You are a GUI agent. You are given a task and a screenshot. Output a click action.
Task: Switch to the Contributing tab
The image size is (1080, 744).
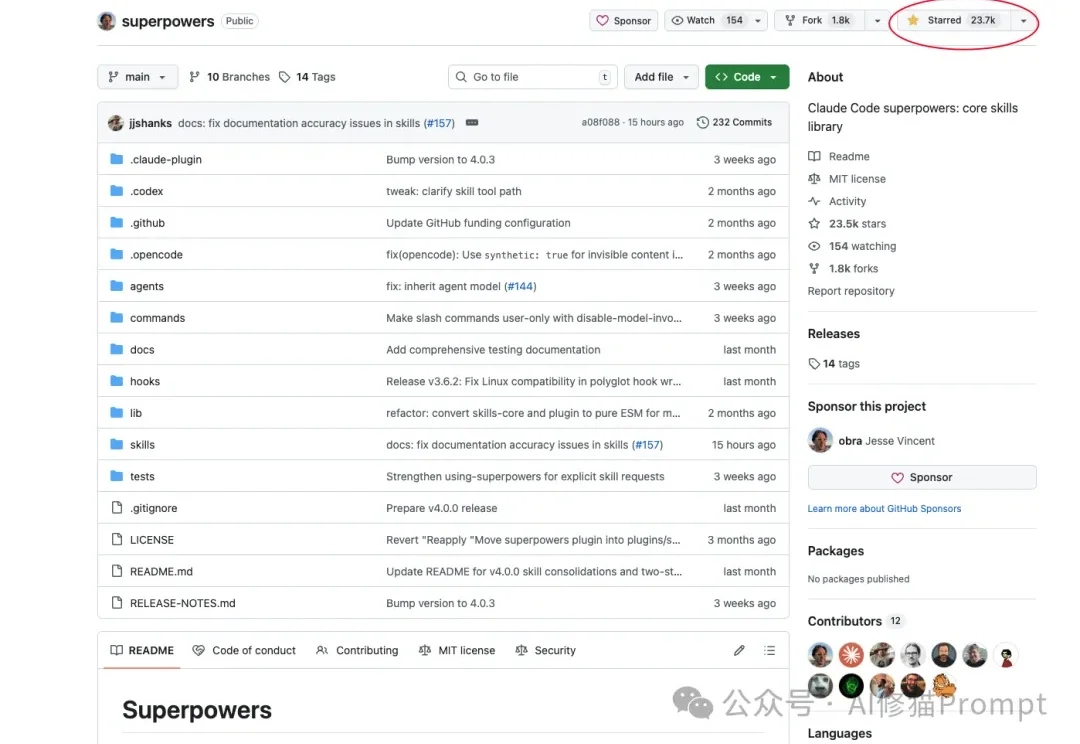[357, 650]
